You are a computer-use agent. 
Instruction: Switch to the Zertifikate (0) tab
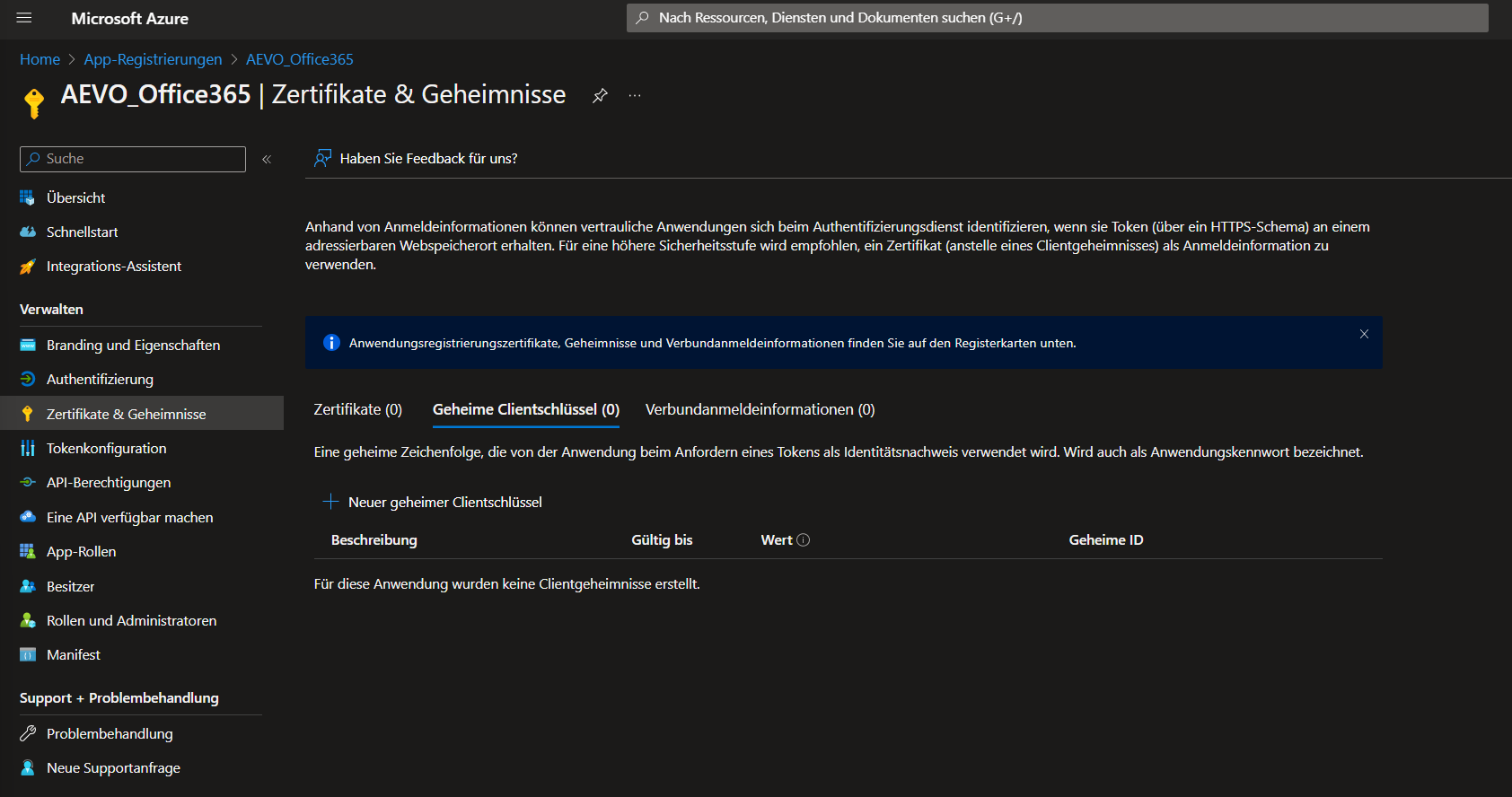pos(358,409)
